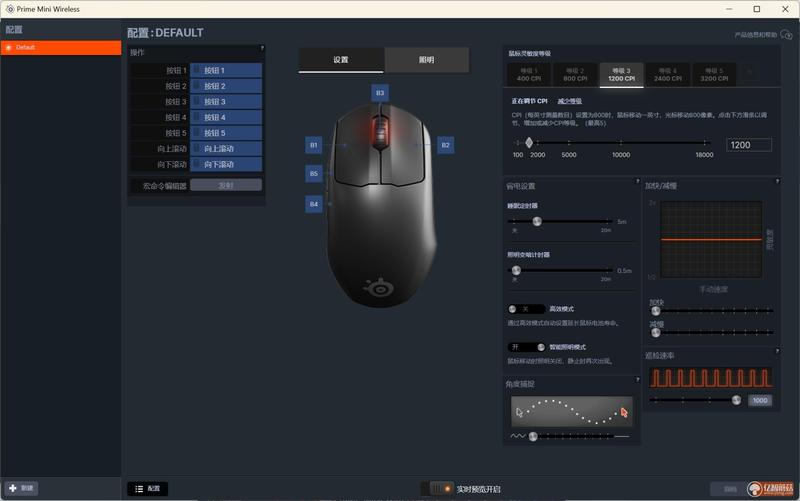800x501 pixels.
Task: Open the 按钮 5 binding dropdown
Action: tap(226, 133)
